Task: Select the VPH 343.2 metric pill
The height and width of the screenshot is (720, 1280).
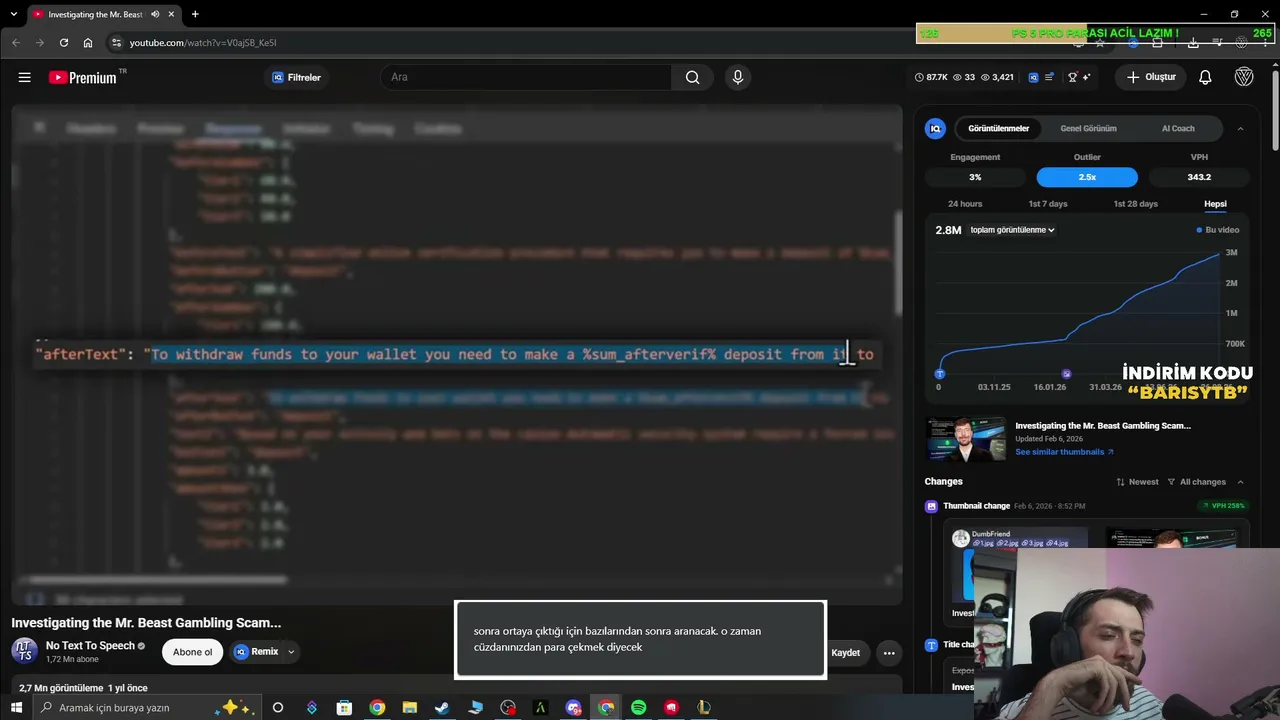Action: coord(1199,177)
